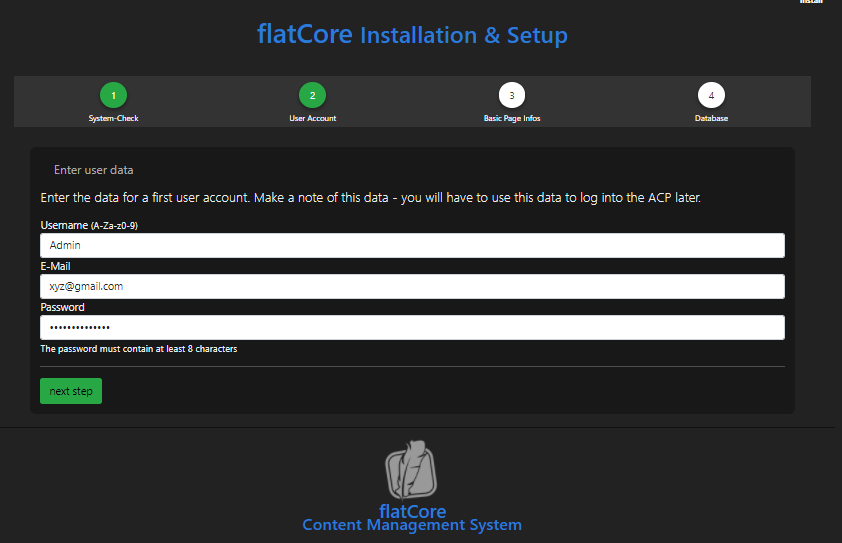Screen dimensions: 842x543
Task: Open the User Account step label
Action: (x=312, y=118)
